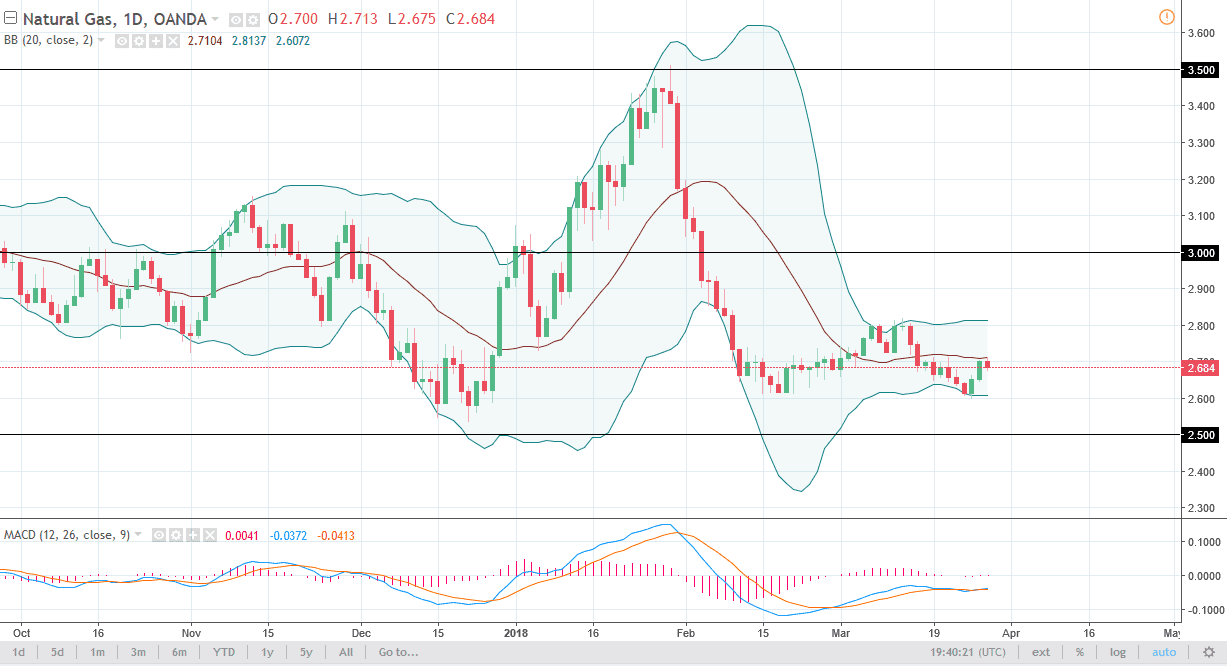Click the Apr label on time axis
The width and height of the screenshot is (1227, 666).
click(x=1011, y=633)
